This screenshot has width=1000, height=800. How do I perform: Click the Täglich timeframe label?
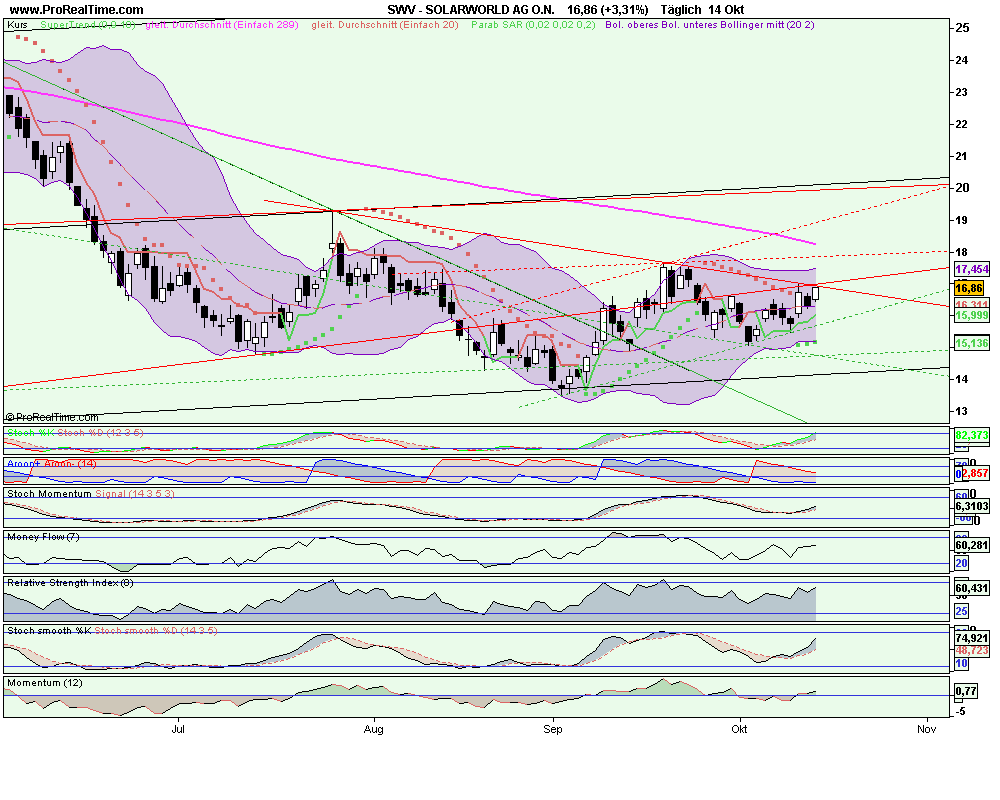681,10
